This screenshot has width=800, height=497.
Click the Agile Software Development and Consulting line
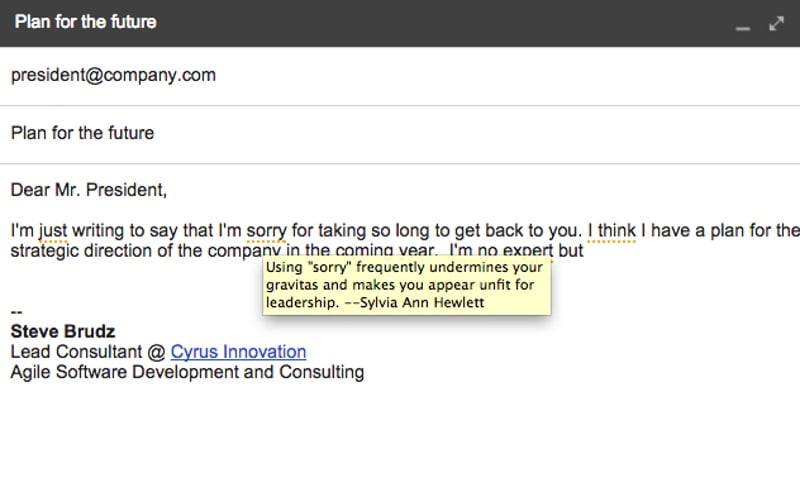[187, 373]
